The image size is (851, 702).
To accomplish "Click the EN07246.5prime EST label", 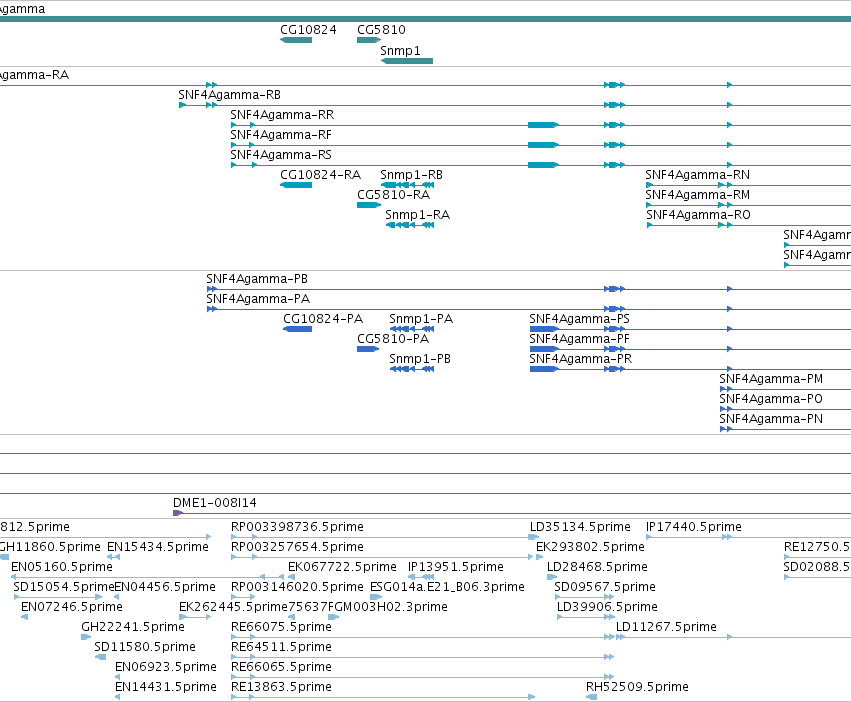I will point(72,607).
